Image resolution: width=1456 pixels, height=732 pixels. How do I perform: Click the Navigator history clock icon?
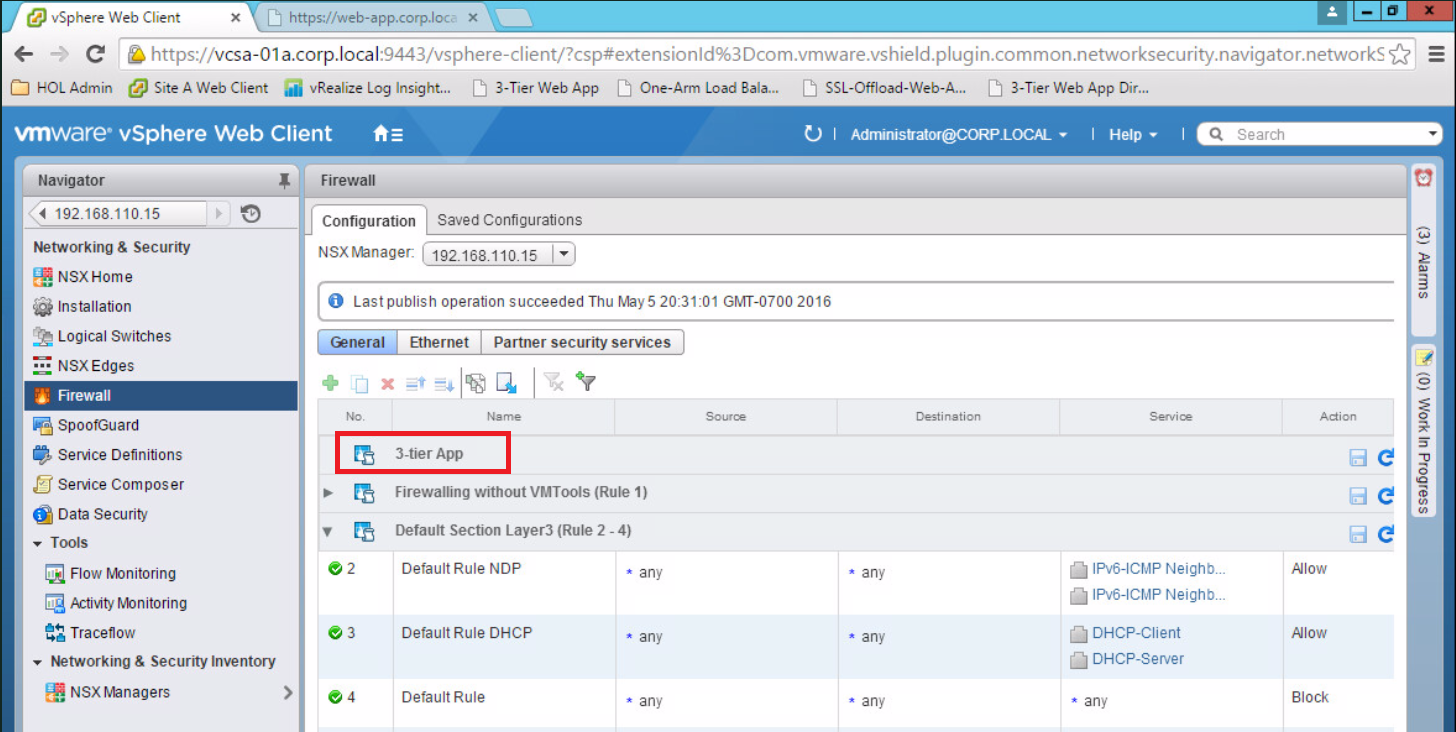tap(251, 213)
